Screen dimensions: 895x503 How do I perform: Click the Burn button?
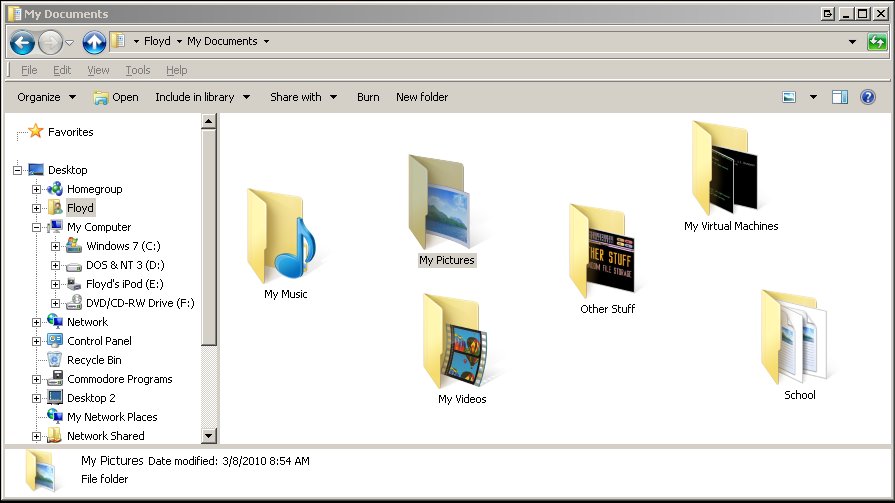click(x=368, y=97)
